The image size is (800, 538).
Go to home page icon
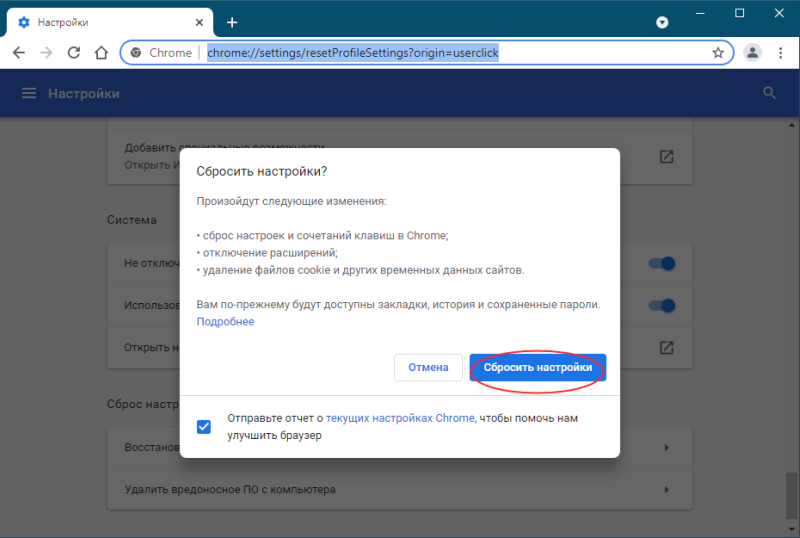(102, 53)
